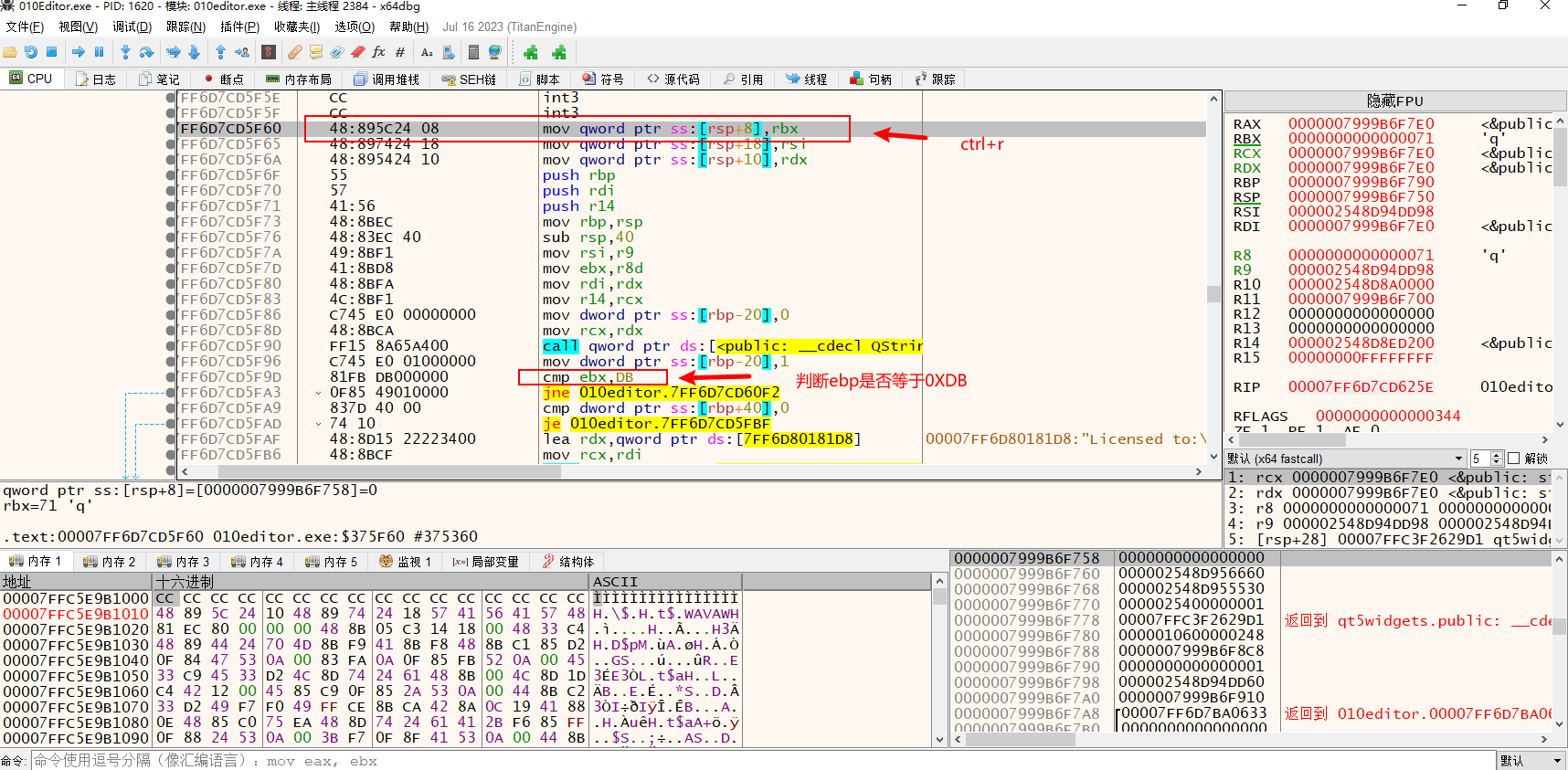Switch to the 断点 tab

[x=224, y=79]
